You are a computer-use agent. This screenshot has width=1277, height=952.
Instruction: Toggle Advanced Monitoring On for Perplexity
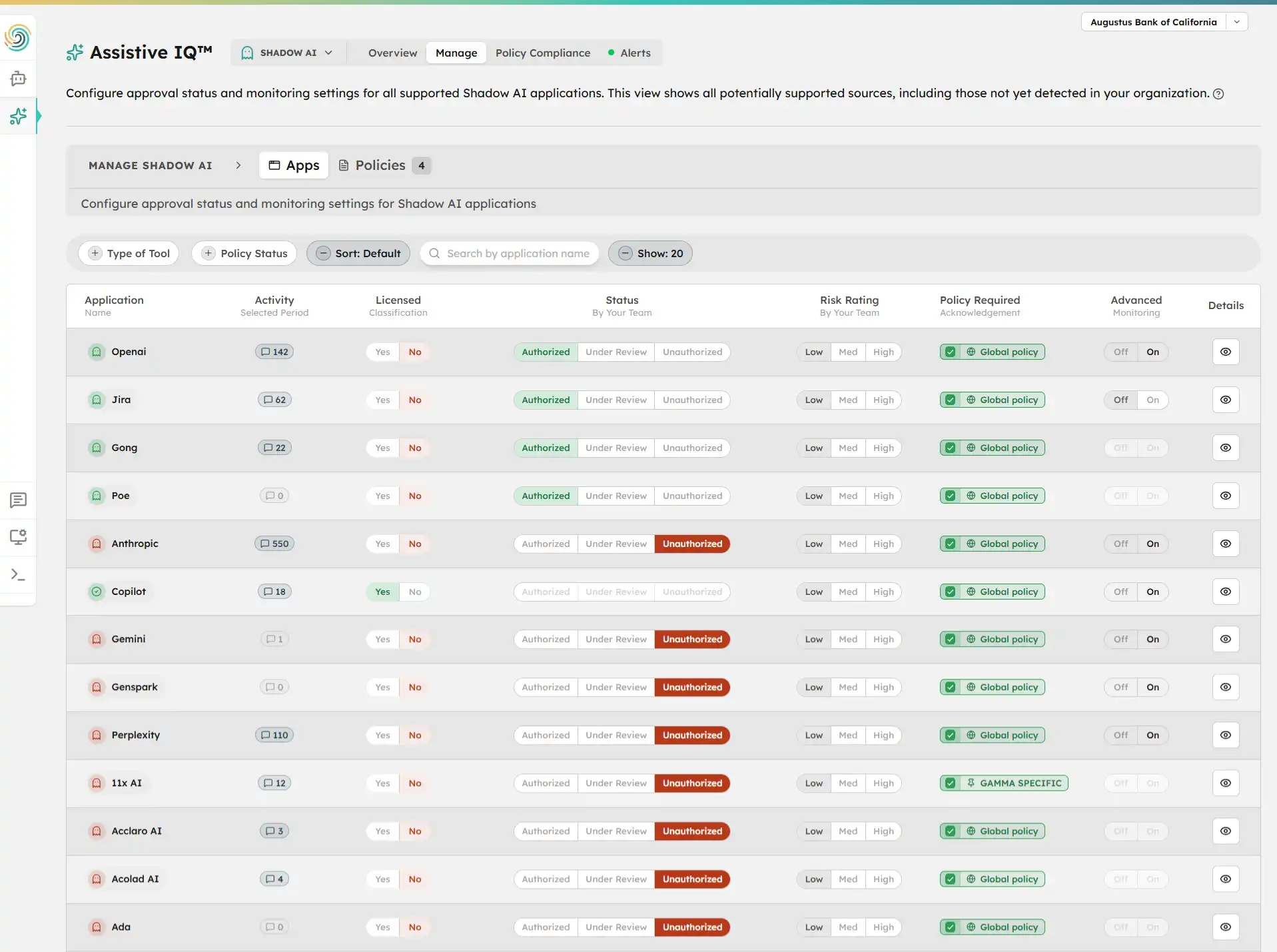[1152, 735]
